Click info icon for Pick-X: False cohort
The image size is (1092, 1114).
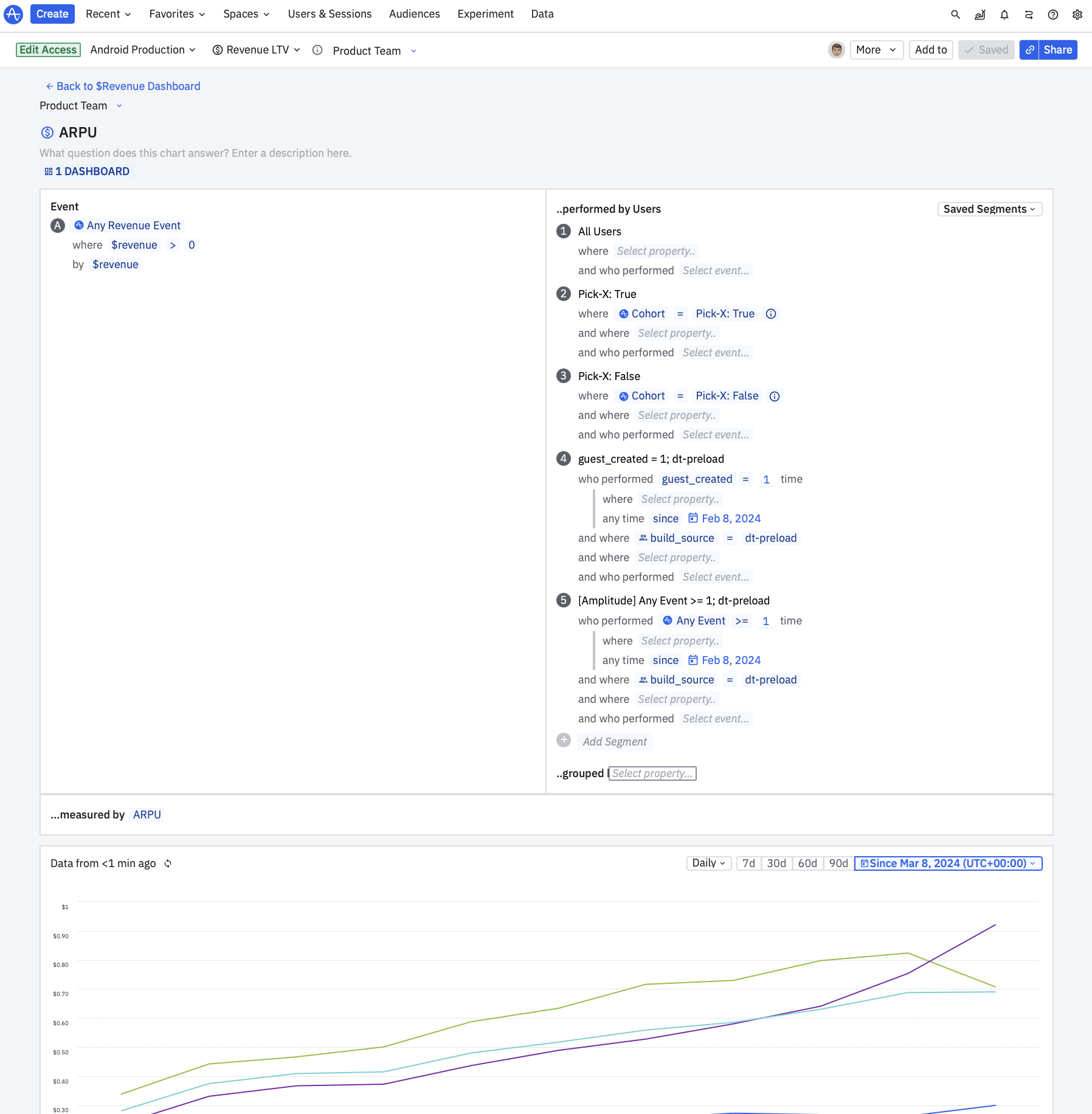tap(775, 396)
